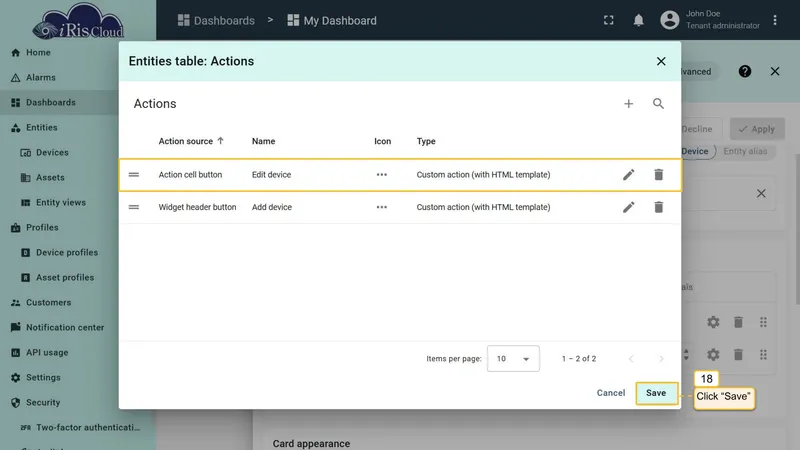Click Cancel button in dialog

tap(611, 393)
